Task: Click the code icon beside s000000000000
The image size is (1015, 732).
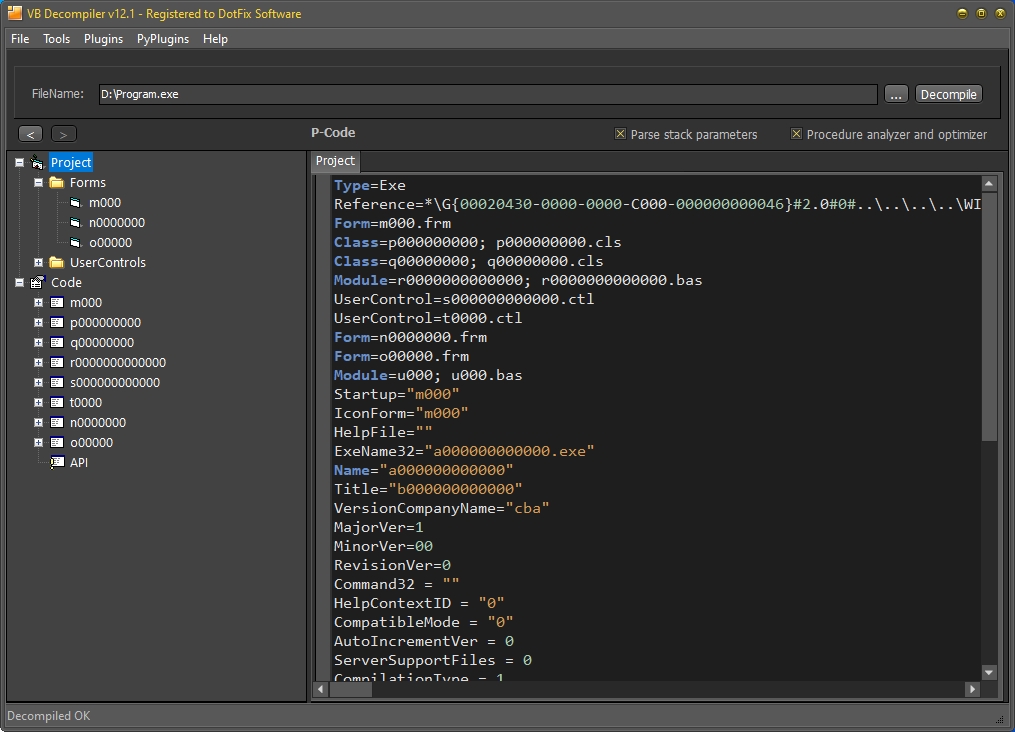Action: (57, 383)
